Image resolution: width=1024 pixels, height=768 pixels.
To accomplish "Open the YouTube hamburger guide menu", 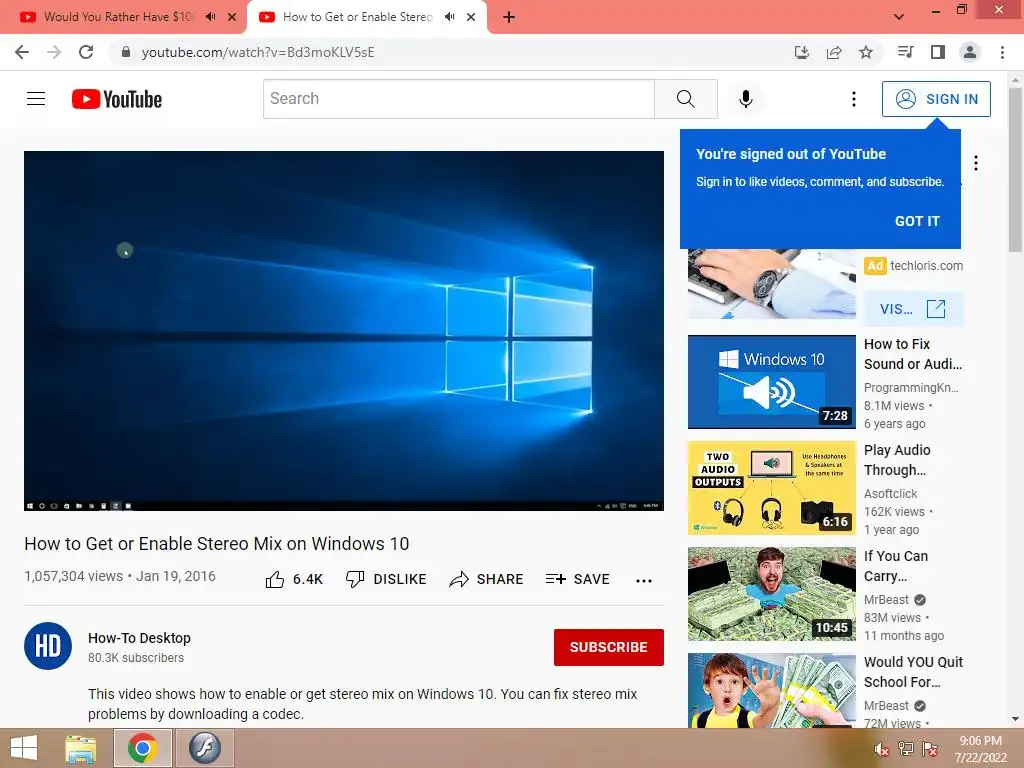I will 36,99.
